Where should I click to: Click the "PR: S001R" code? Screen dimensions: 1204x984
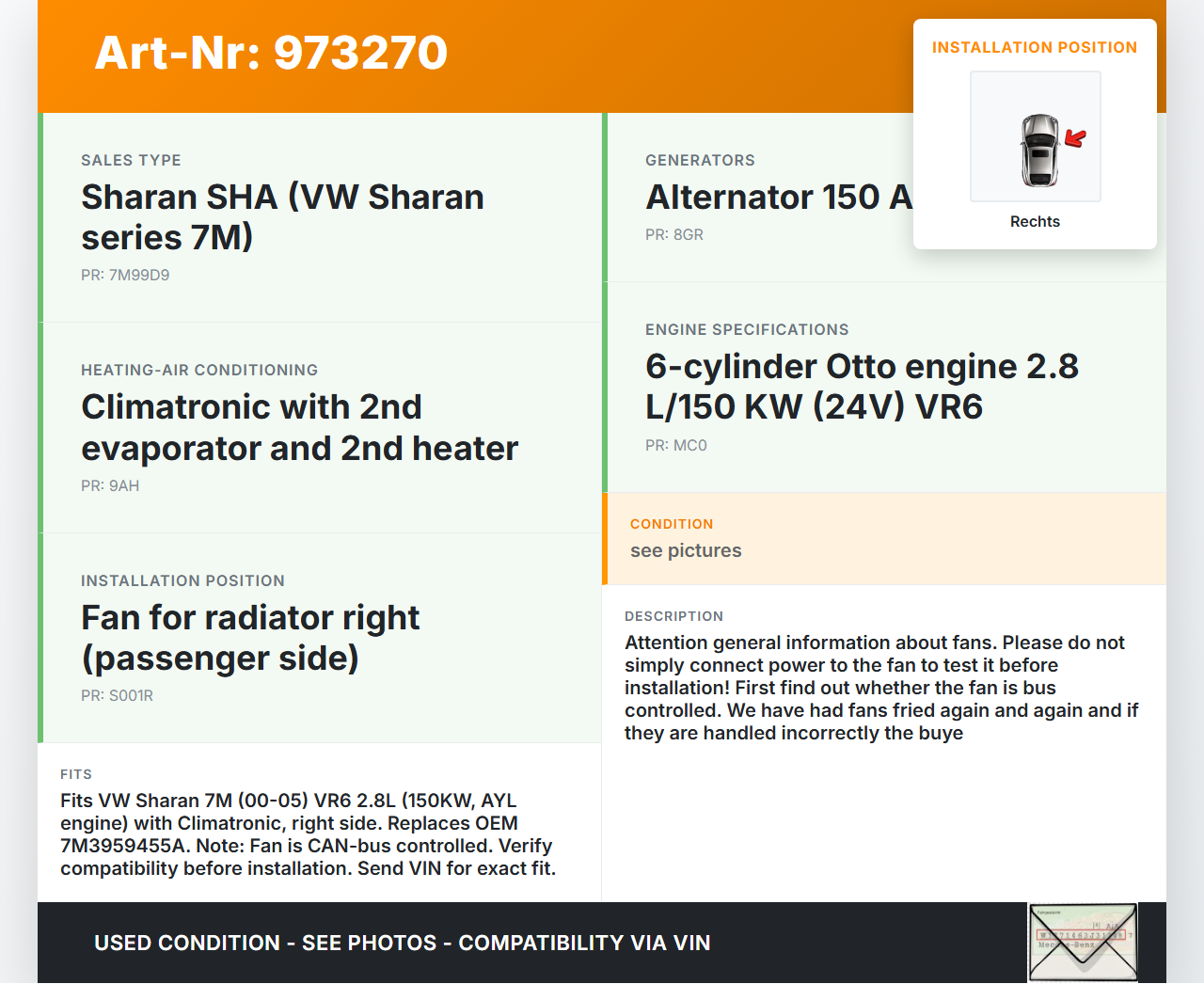(117, 696)
